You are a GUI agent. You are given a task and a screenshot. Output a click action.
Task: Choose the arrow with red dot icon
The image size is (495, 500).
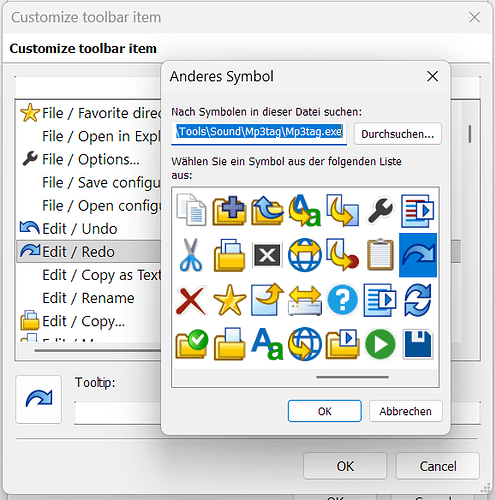point(342,254)
